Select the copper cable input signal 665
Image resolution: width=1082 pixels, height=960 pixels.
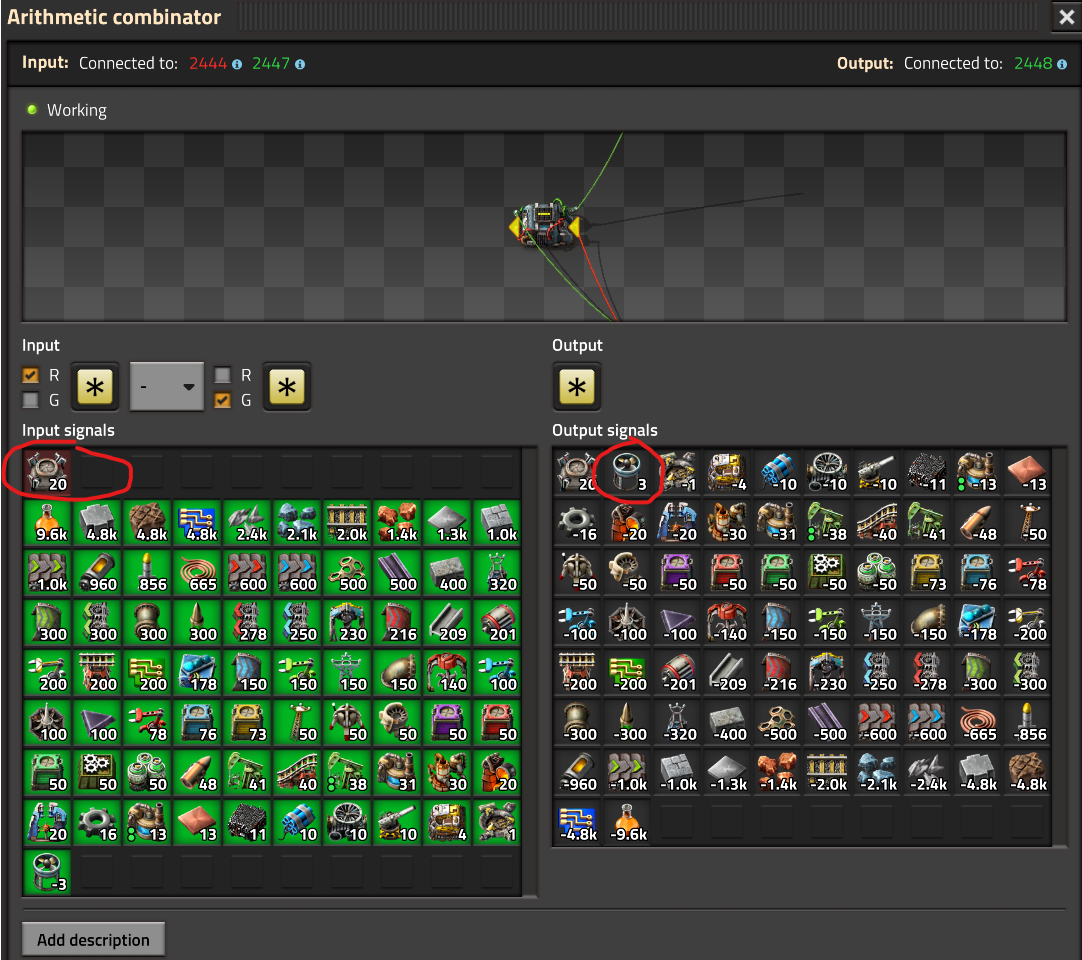(x=197, y=572)
